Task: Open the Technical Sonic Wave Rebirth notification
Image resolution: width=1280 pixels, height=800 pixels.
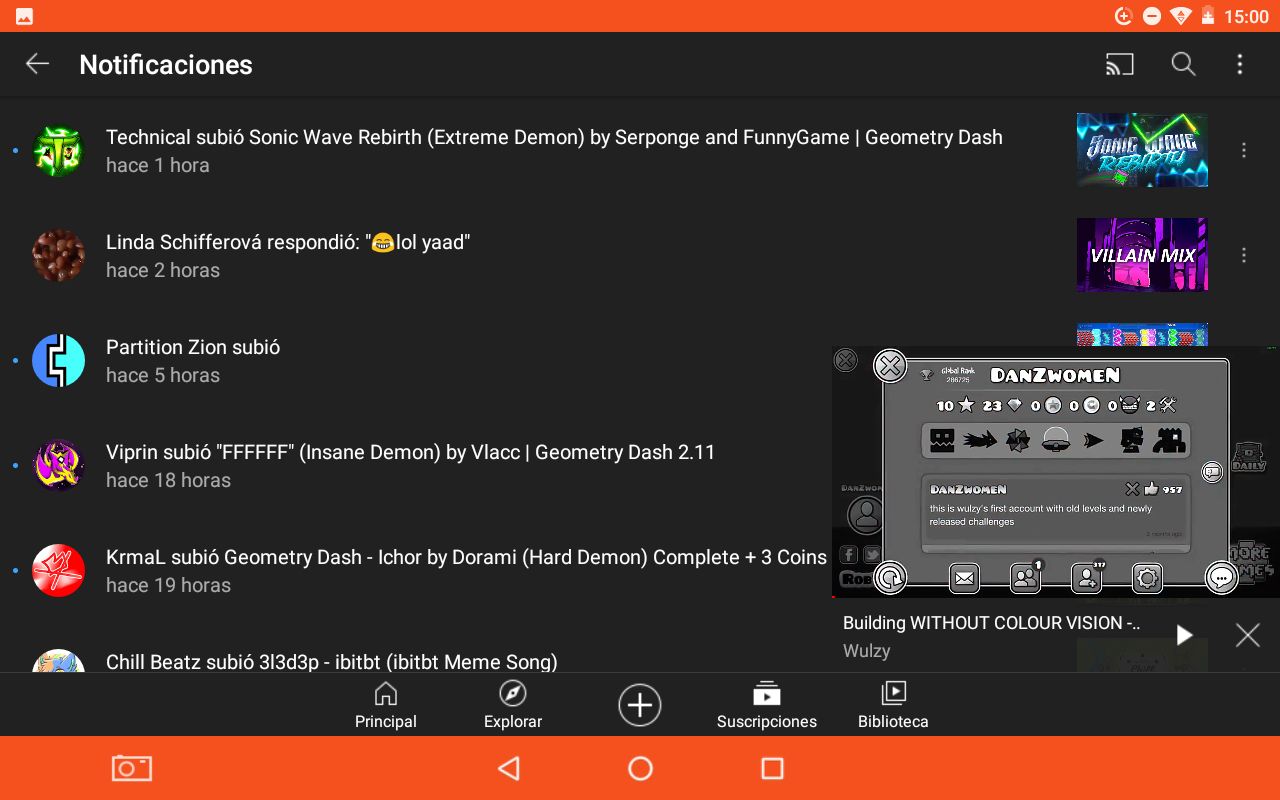Action: tap(640, 150)
